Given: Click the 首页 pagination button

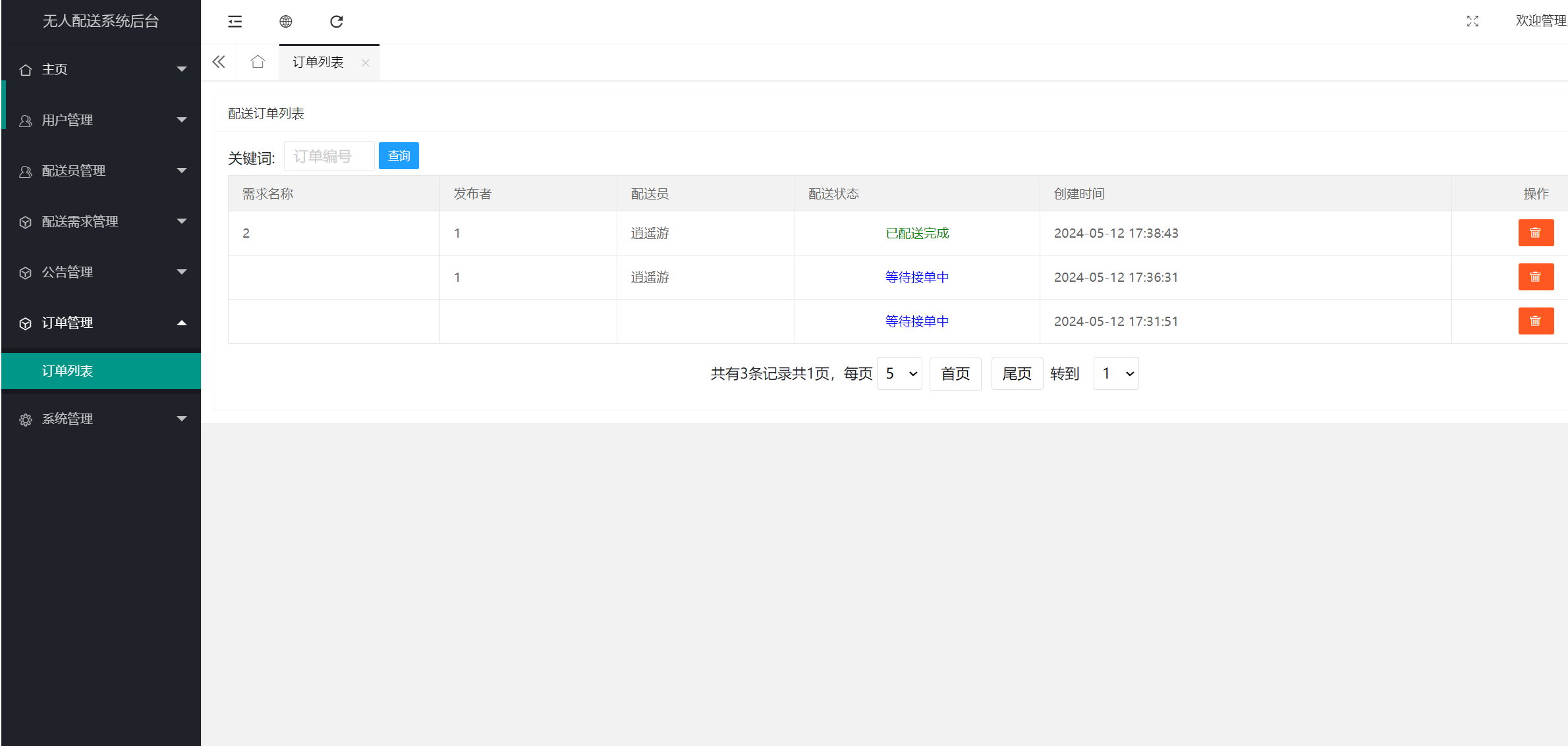Looking at the screenshot, I should [955, 373].
